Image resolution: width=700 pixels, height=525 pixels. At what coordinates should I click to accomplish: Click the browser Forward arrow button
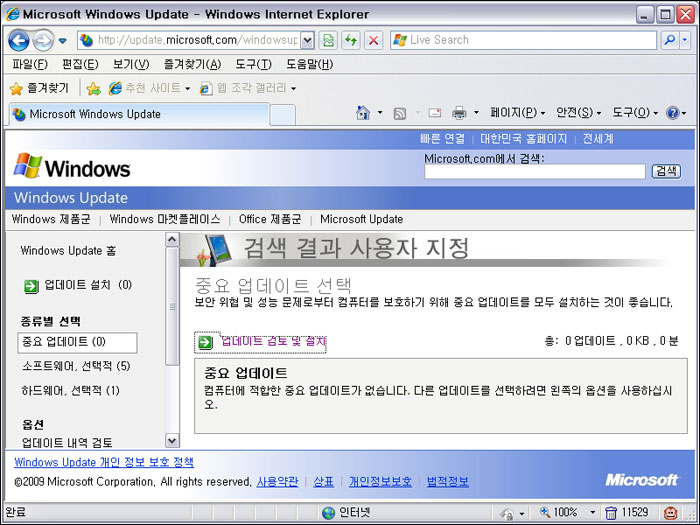(x=43, y=41)
